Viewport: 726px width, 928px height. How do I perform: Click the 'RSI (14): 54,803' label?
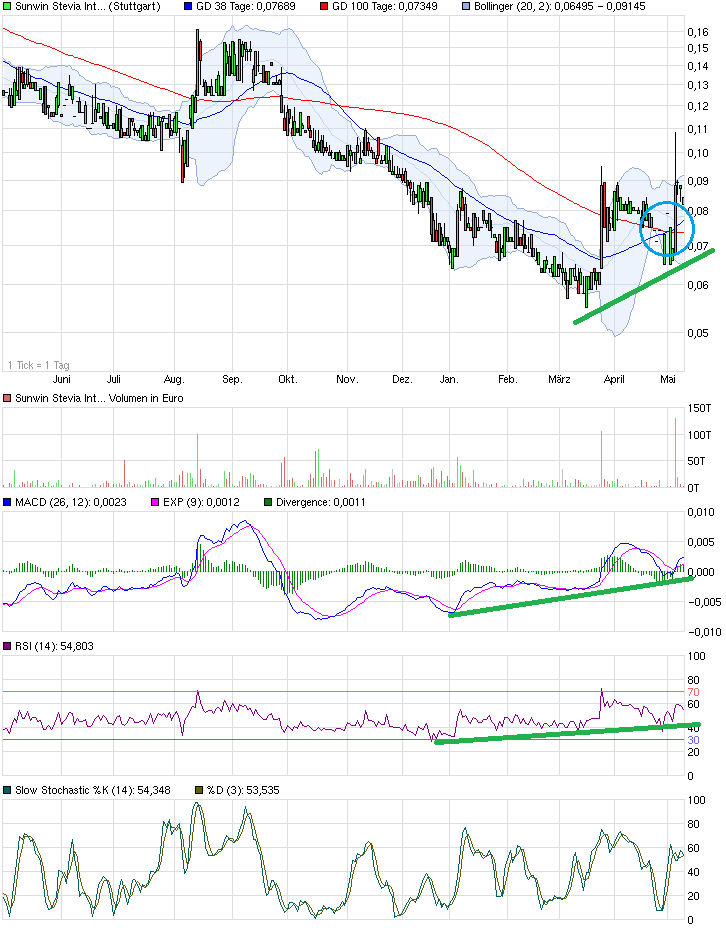pos(54,646)
